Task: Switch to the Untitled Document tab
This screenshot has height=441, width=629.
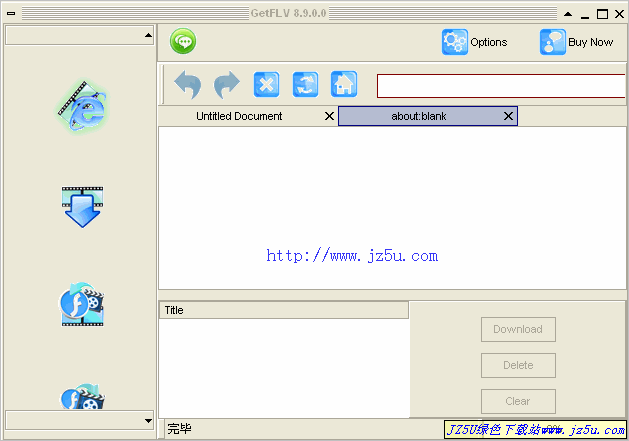Action: click(x=239, y=116)
